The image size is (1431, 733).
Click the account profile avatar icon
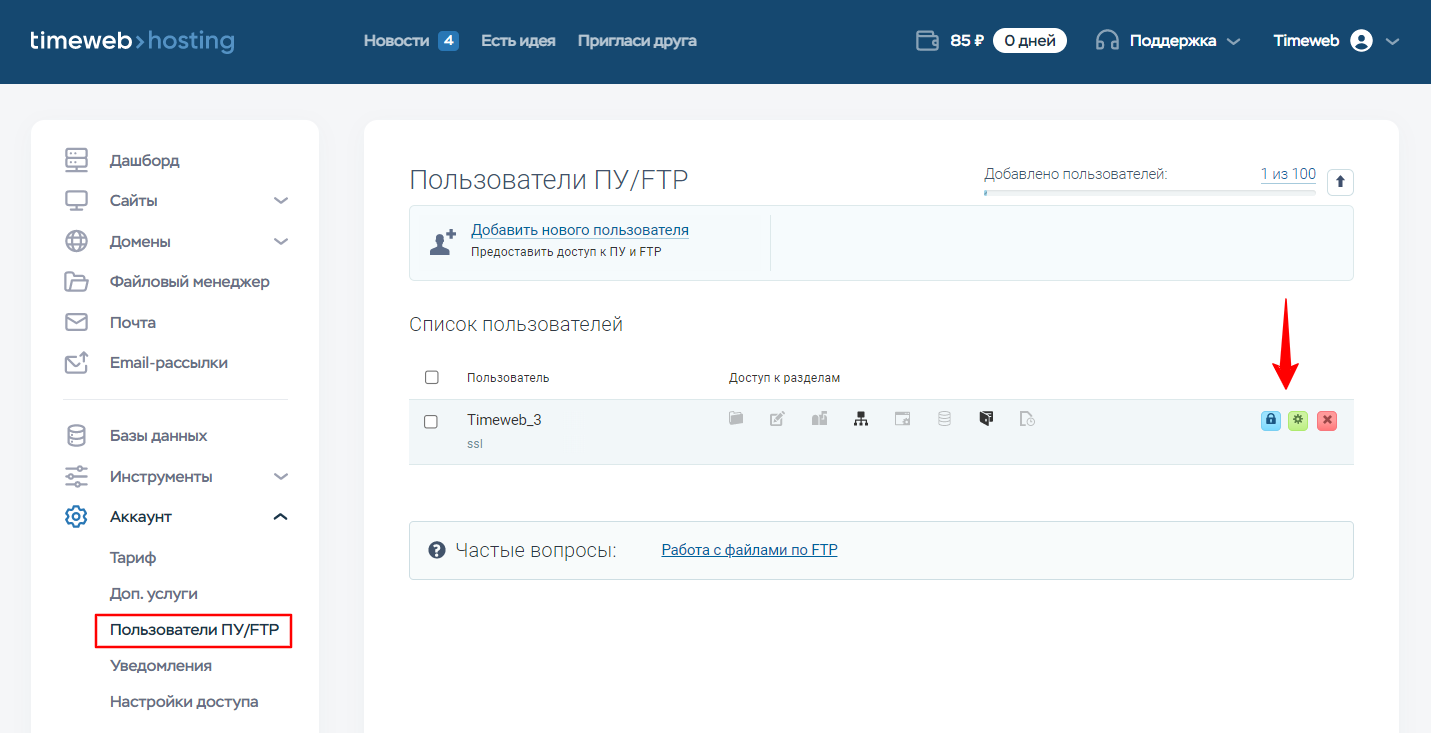(1361, 41)
